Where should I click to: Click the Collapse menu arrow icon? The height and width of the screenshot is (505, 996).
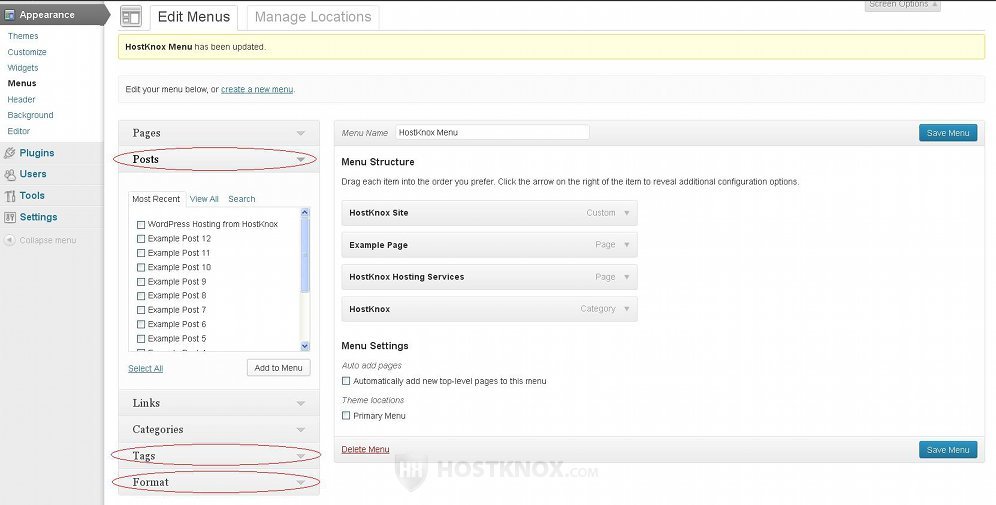pyautogui.click(x=10, y=240)
